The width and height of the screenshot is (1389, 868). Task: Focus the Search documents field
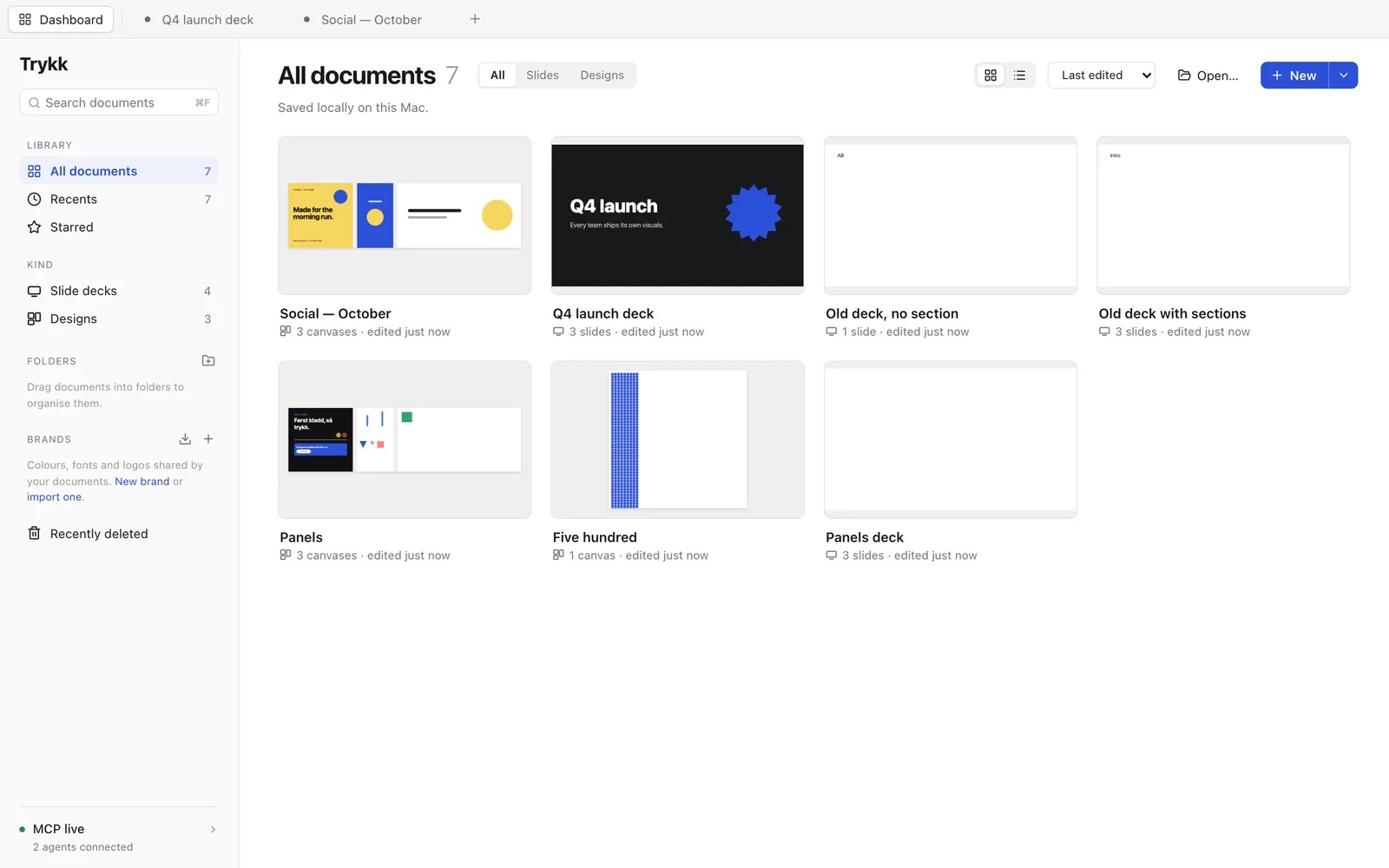coord(119,102)
